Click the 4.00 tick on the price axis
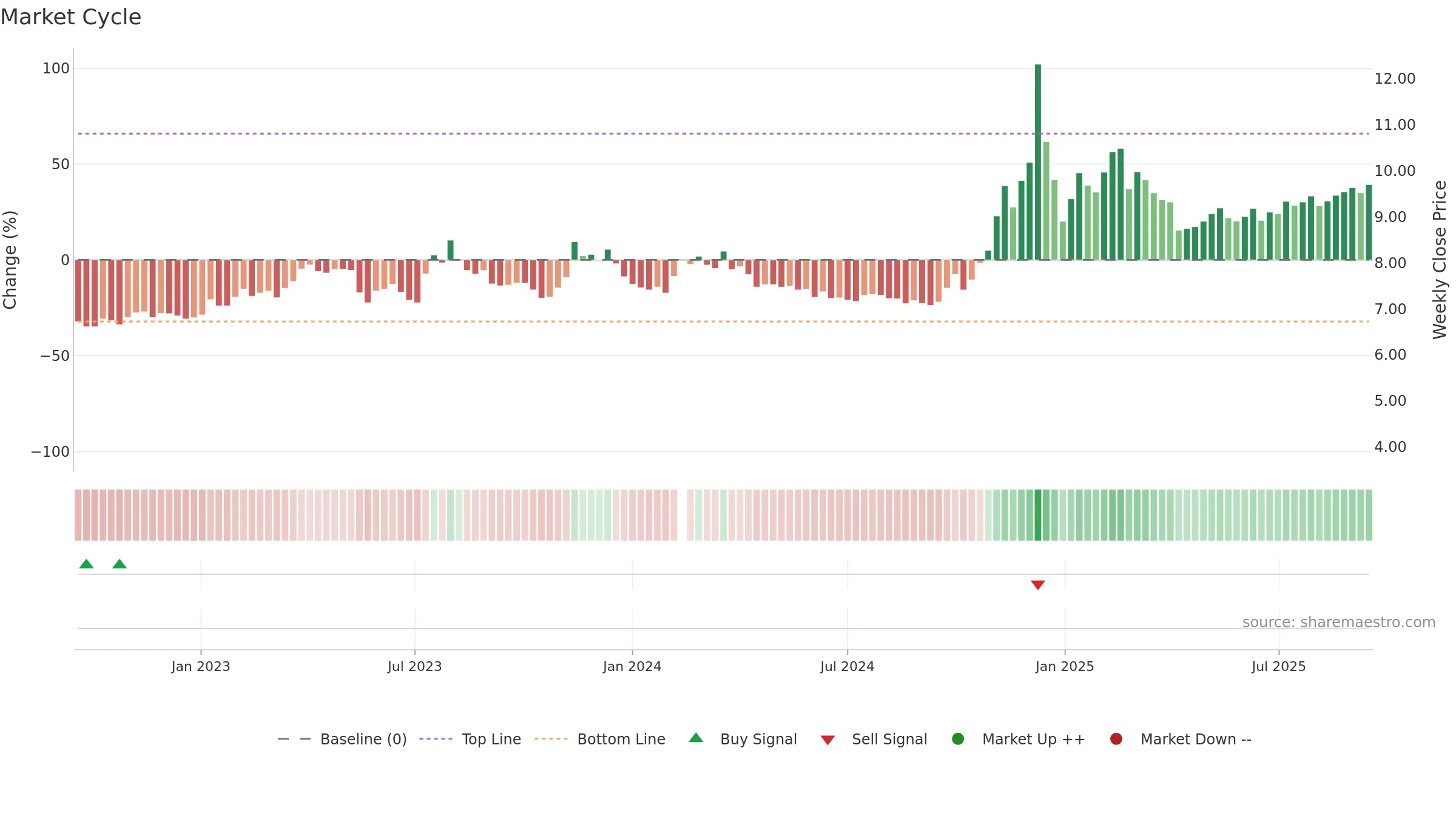 (1390, 447)
